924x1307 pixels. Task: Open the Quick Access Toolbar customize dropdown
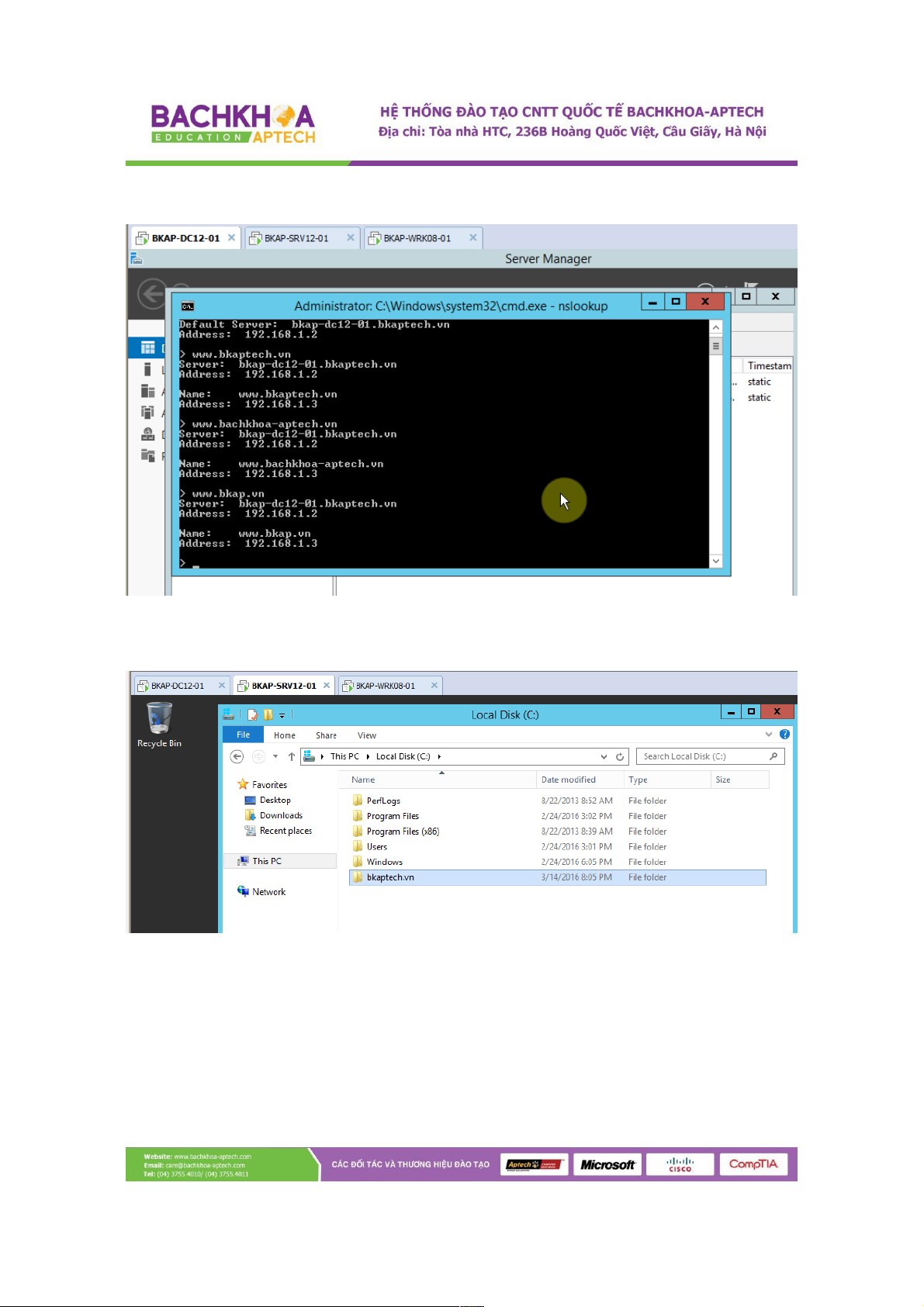[282, 715]
